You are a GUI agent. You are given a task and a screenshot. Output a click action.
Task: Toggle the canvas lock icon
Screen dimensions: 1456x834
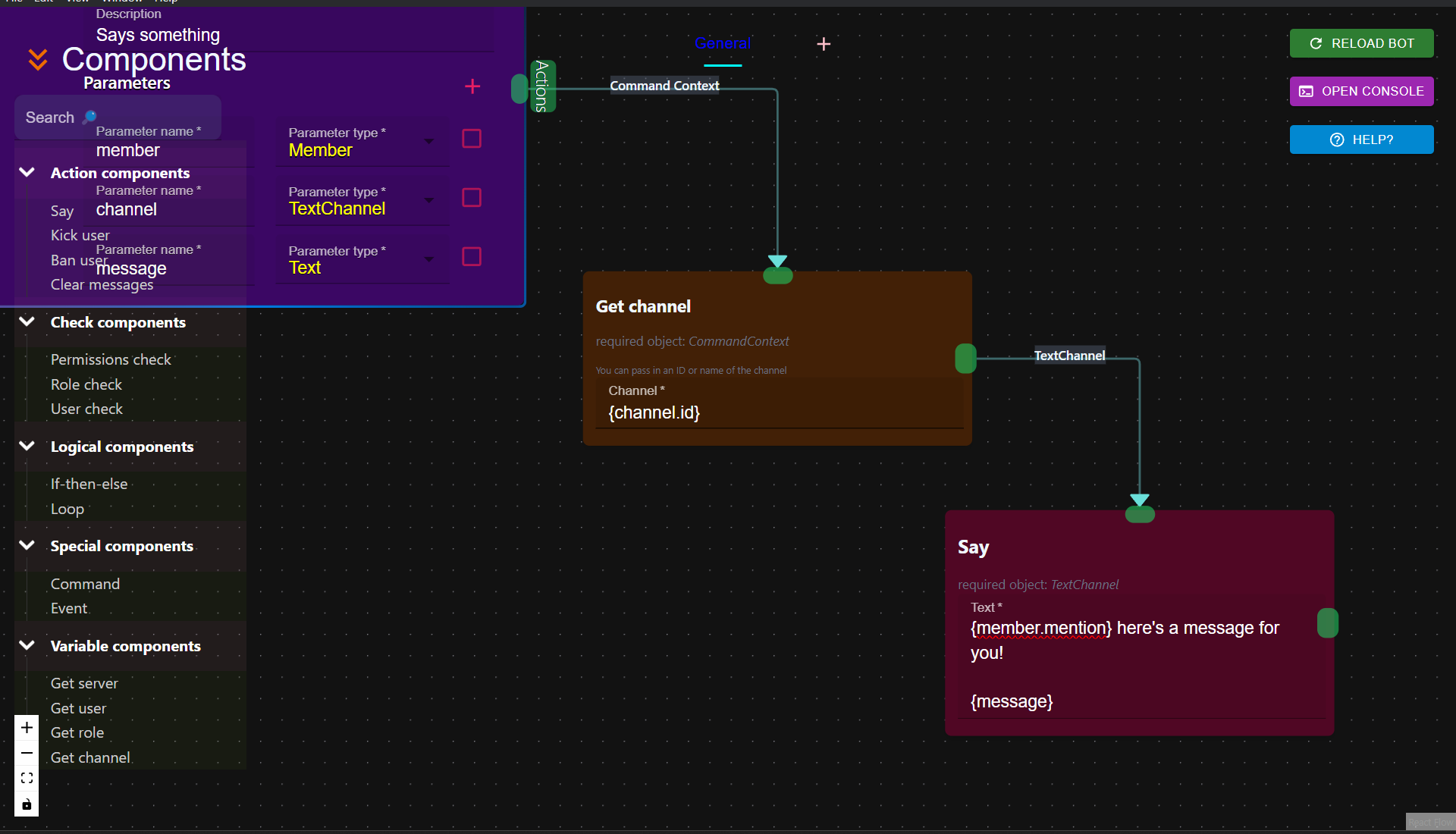(x=27, y=804)
